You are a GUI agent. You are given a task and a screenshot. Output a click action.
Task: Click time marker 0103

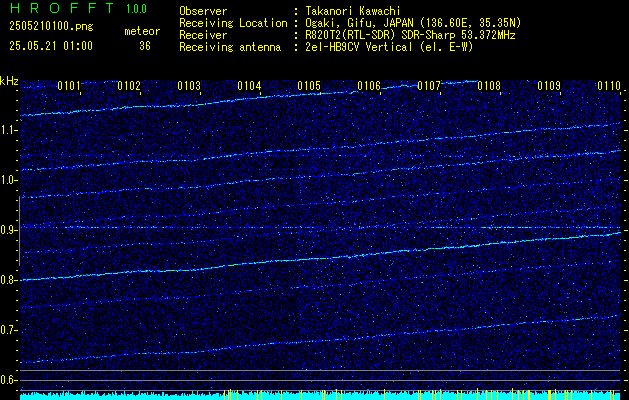pyautogui.click(x=189, y=85)
